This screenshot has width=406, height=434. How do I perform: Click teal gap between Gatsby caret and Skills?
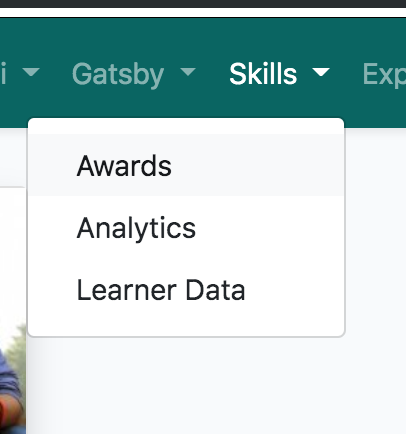coord(213,73)
